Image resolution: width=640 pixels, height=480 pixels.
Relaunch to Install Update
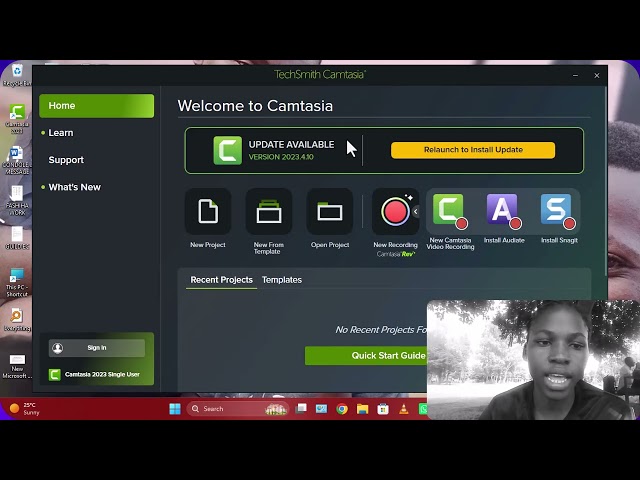coord(473,150)
